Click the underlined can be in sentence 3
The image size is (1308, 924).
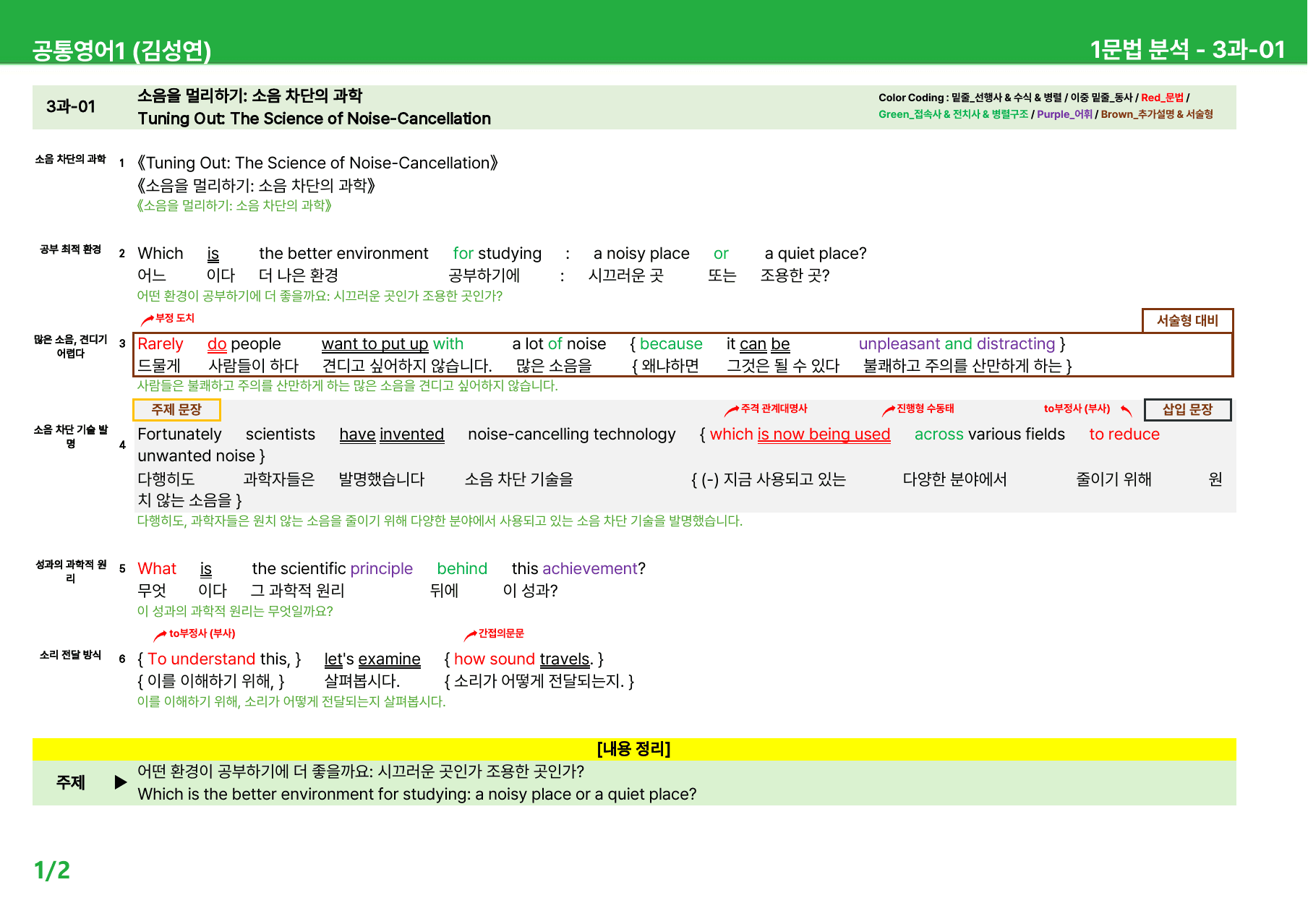(x=764, y=344)
